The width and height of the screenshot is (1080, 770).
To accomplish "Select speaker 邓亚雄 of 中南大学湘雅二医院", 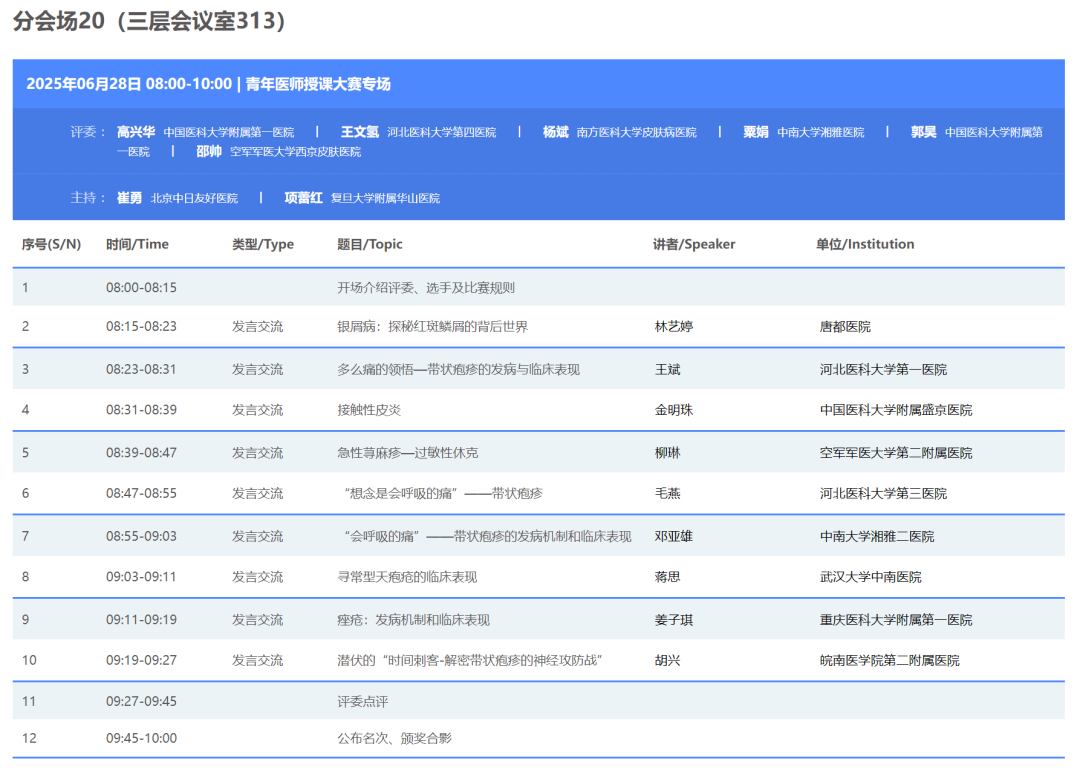I will pyautogui.click(x=670, y=535).
